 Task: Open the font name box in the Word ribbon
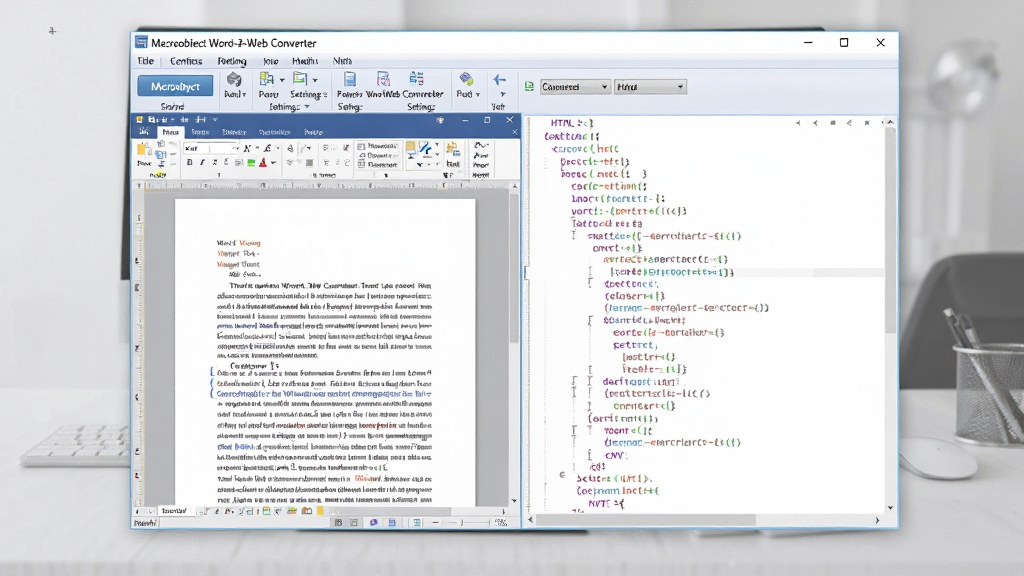211,148
